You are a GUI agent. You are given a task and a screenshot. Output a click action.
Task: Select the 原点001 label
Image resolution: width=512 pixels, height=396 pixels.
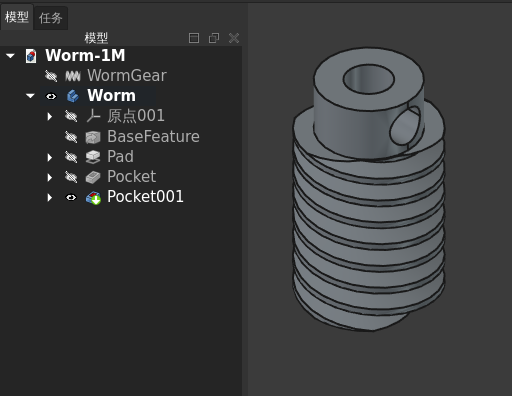(x=136, y=116)
